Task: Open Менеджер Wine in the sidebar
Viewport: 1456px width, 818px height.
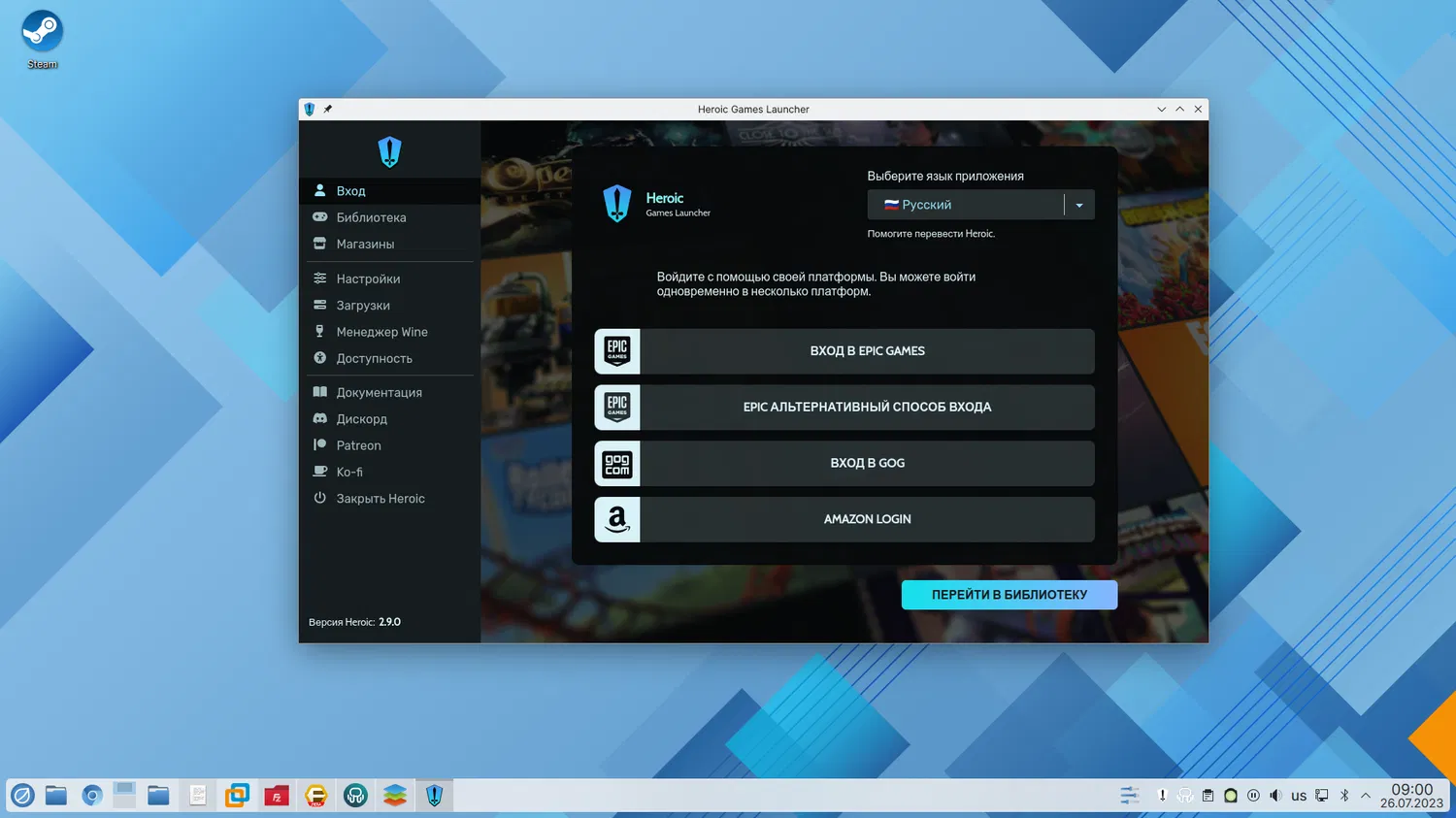Action: click(x=389, y=332)
